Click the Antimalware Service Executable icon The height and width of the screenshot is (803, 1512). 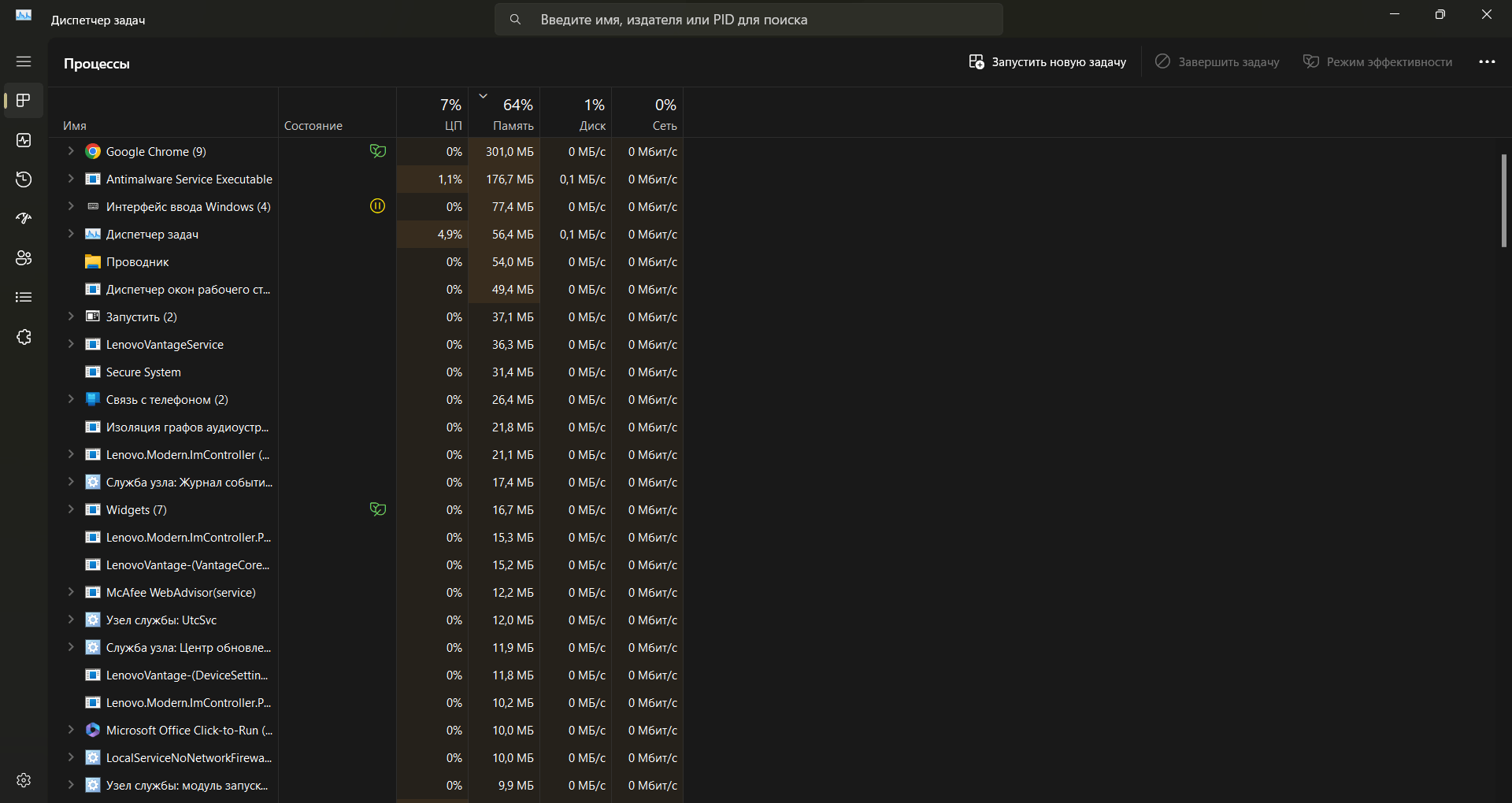93,179
